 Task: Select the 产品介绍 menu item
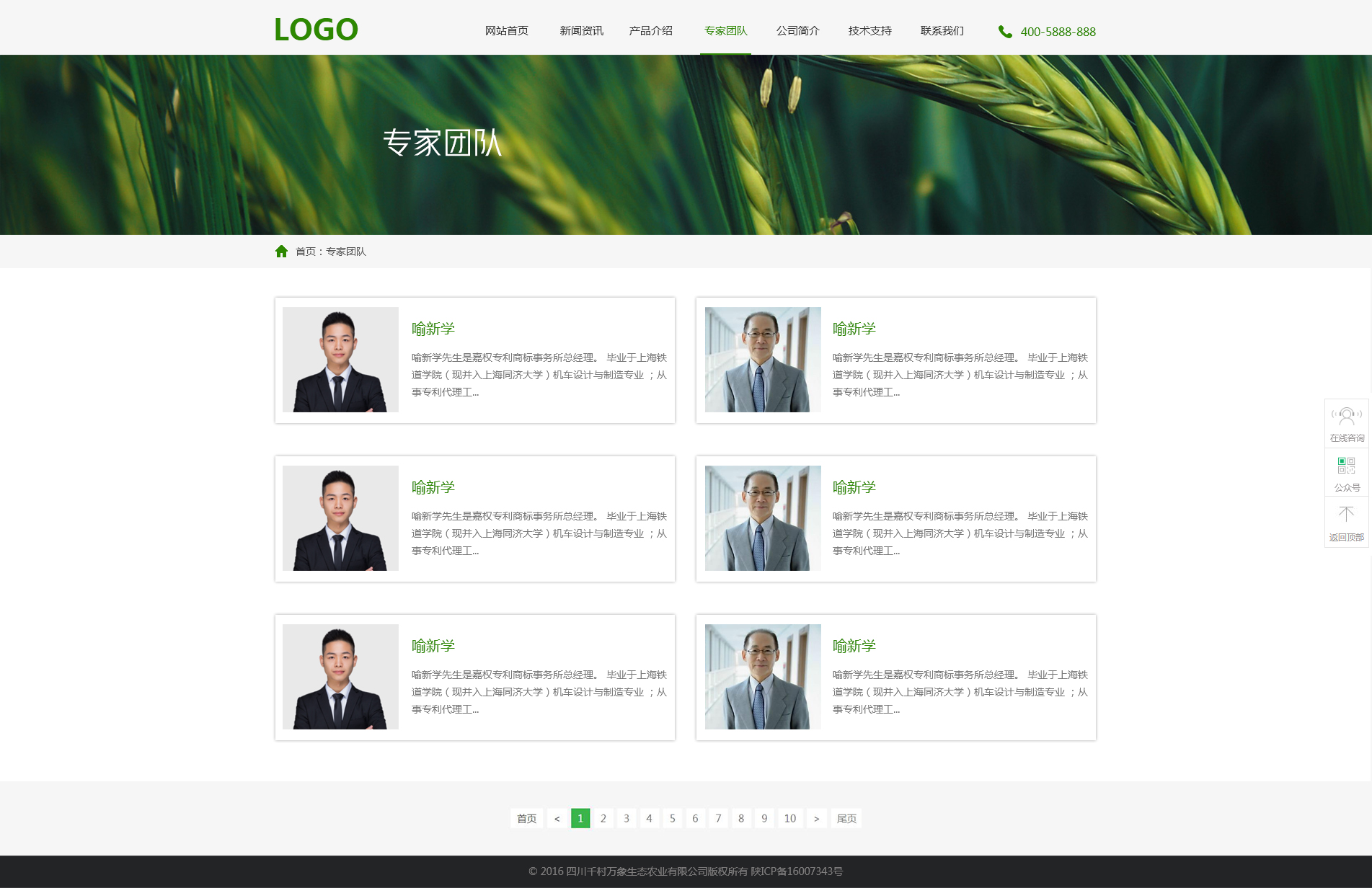(x=650, y=31)
